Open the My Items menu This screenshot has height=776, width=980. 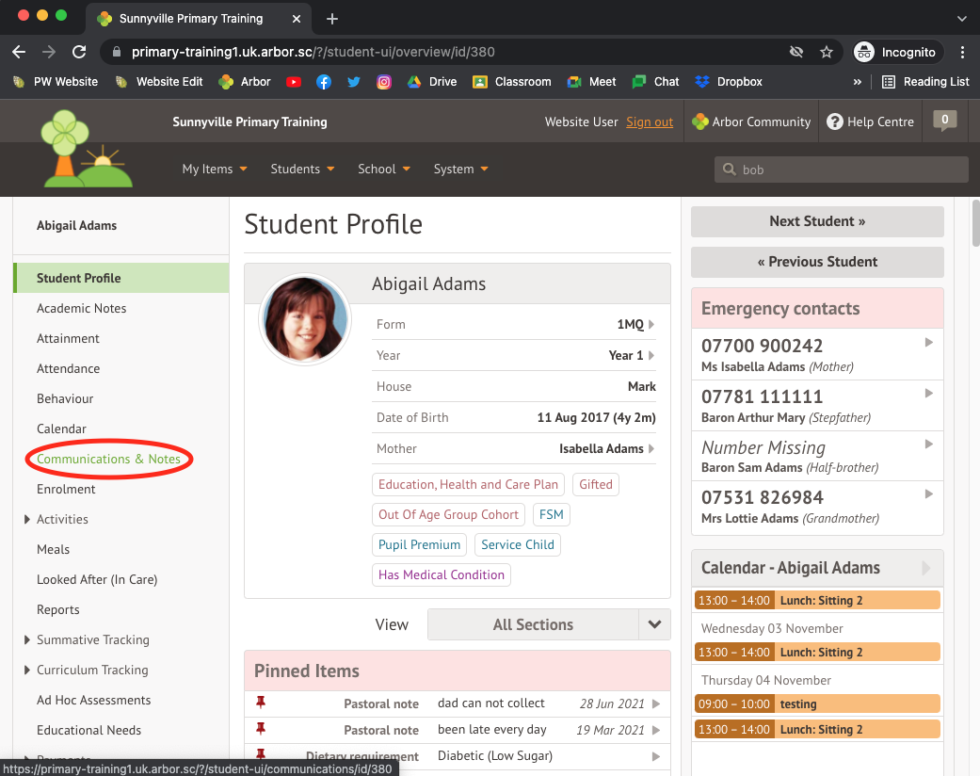pyautogui.click(x=214, y=169)
